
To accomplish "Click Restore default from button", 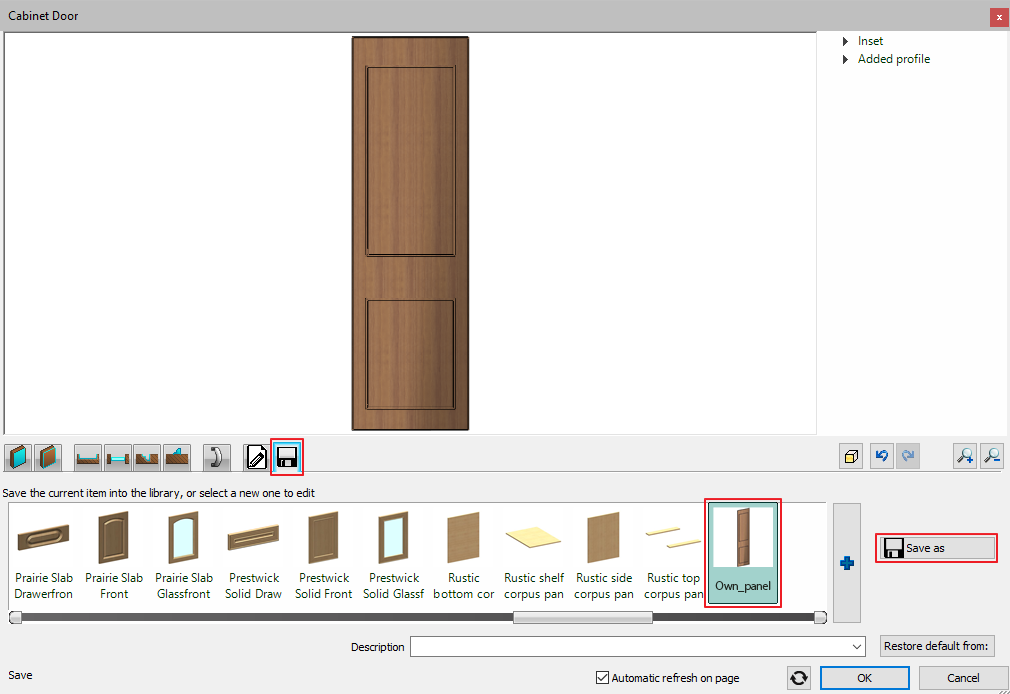I will (937, 646).
